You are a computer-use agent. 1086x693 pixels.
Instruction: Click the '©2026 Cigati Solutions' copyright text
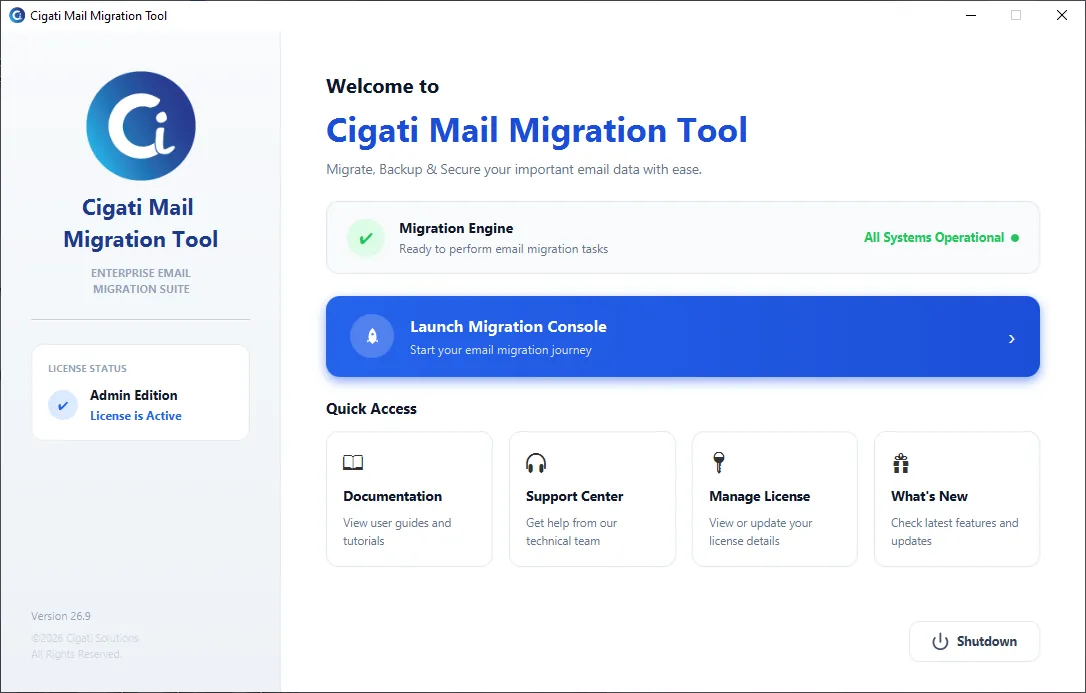(85, 638)
